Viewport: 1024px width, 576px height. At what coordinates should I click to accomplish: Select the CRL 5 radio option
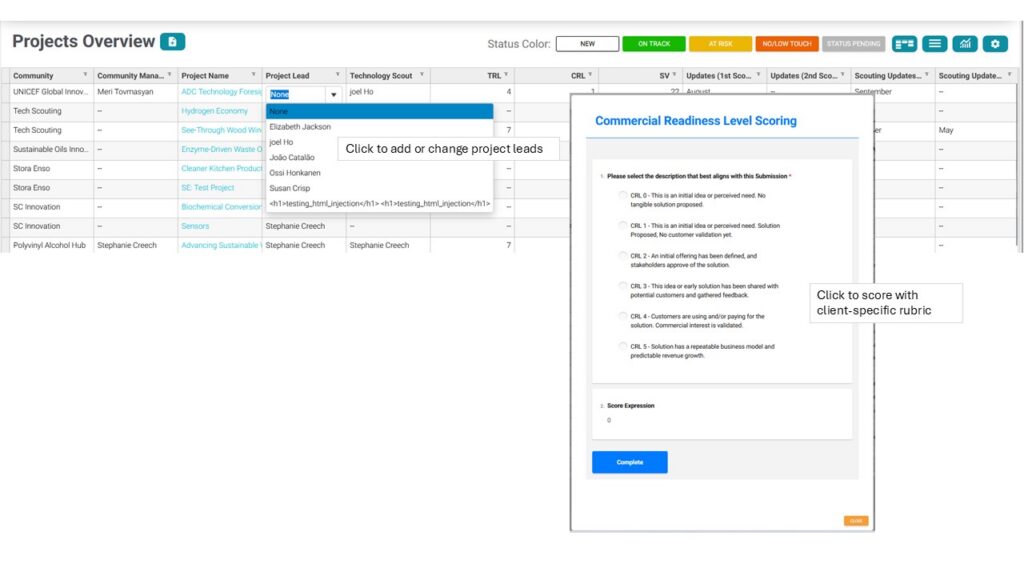pyautogui.click(x=622, y=347)
